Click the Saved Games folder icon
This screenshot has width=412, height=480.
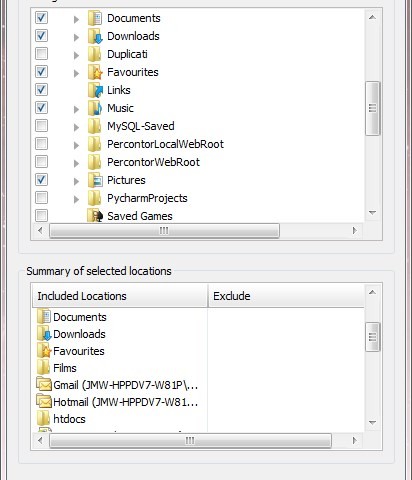pos(95,216)
